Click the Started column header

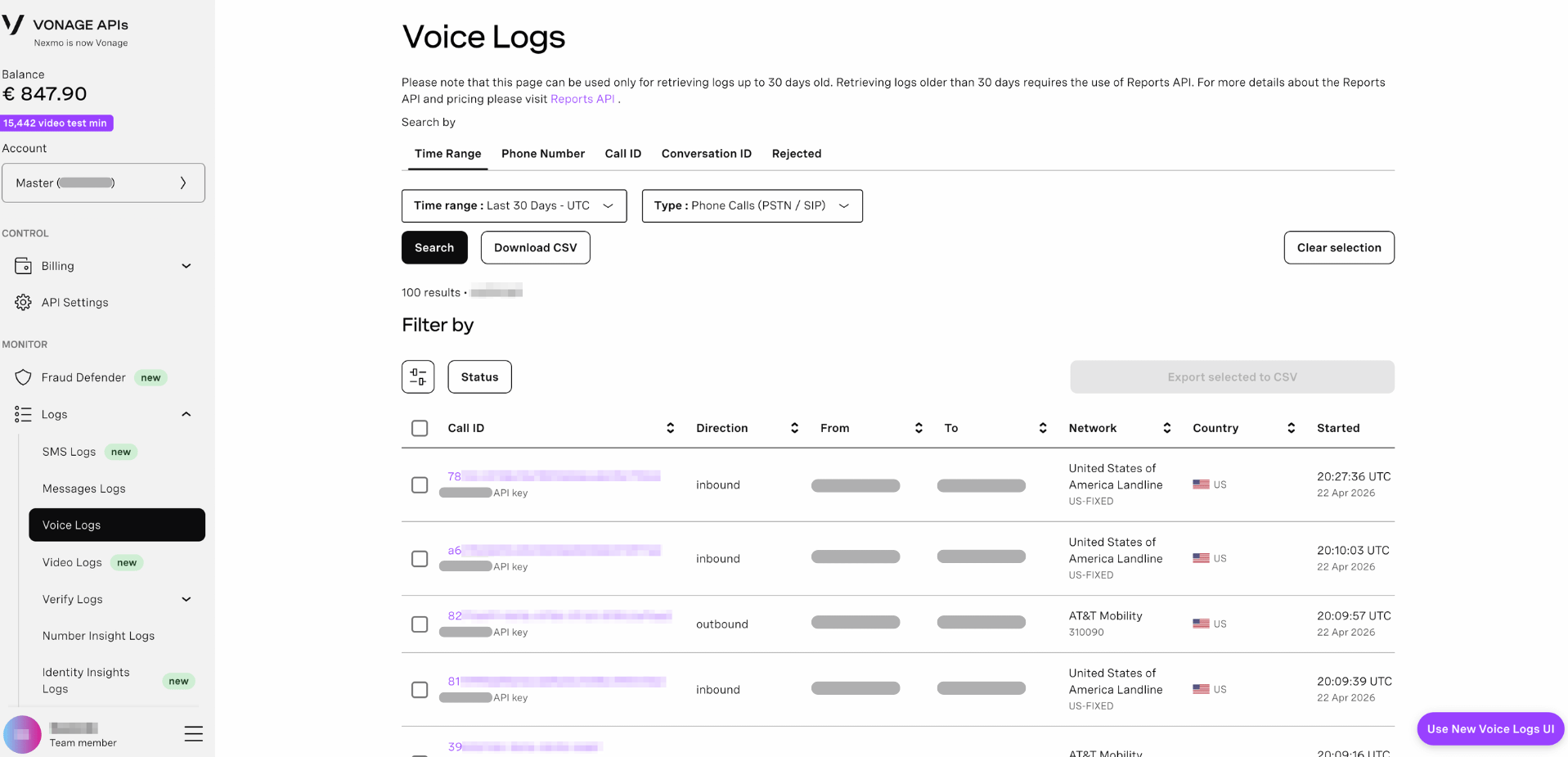pyautogui.click(x=1338, y=428)
